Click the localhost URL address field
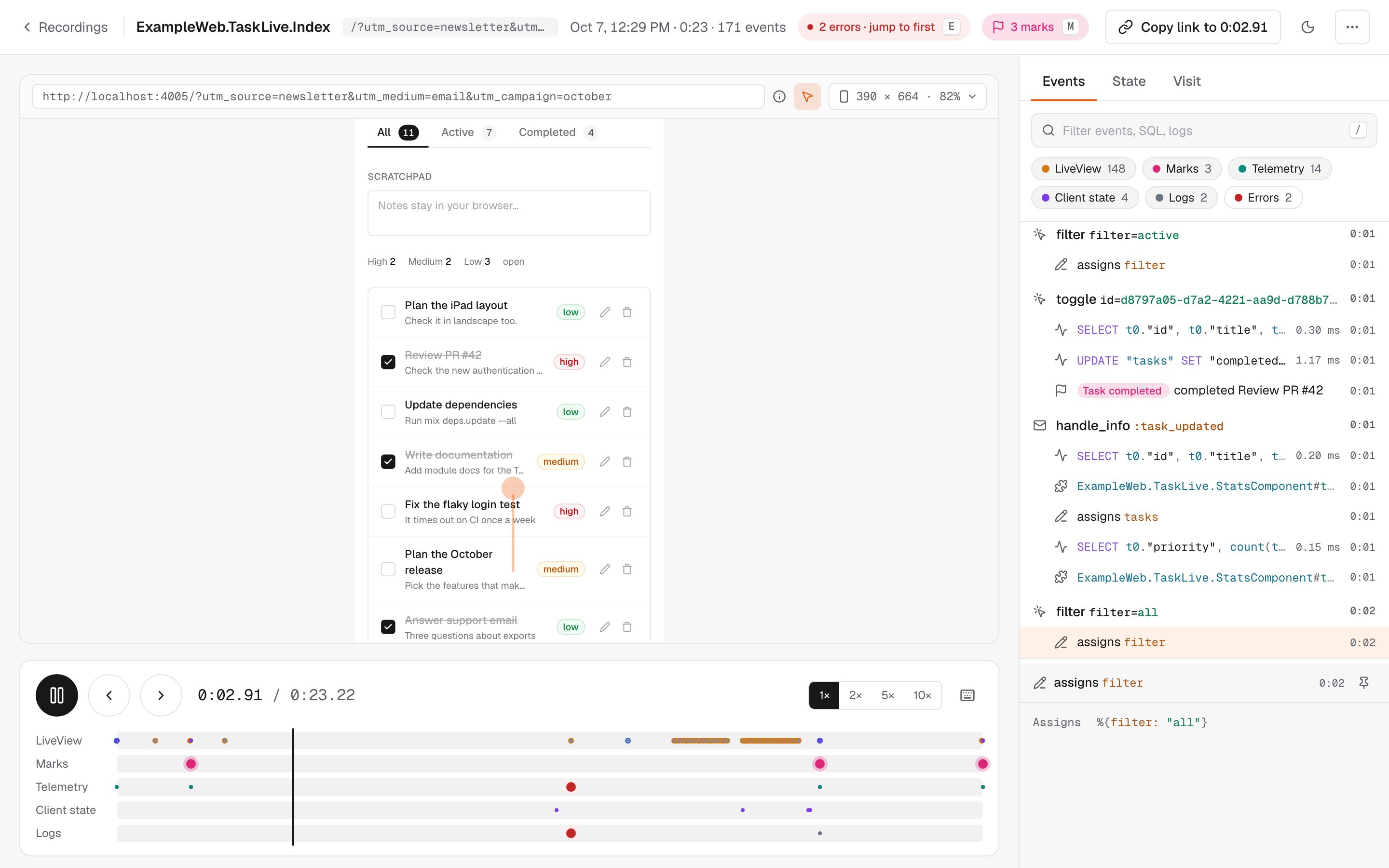Image resolution: width=1389 pixels, height=868 pixels. (398, 96)
